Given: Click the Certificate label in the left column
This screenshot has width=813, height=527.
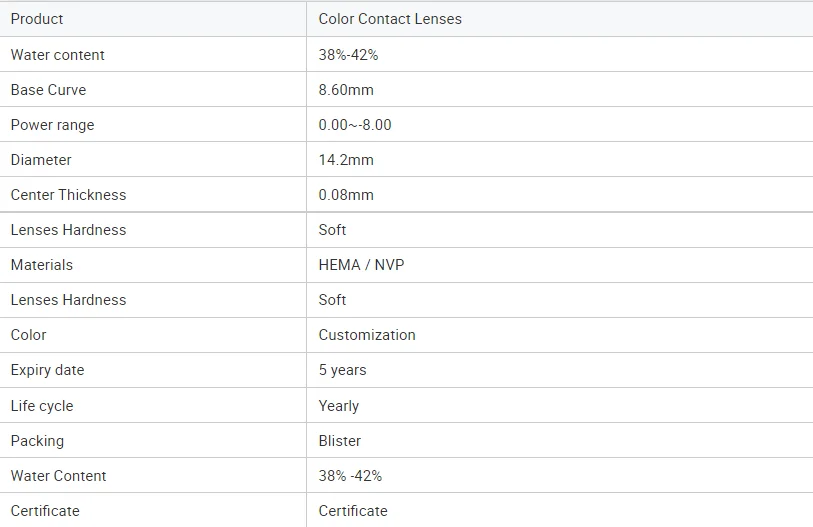Looking at the screenshot, I should pyautogui.click(x=45, y=511).
